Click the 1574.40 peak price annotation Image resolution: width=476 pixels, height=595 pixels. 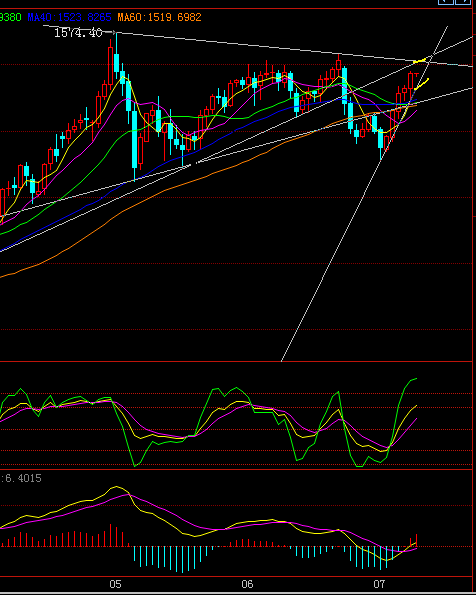click(78, 33)
